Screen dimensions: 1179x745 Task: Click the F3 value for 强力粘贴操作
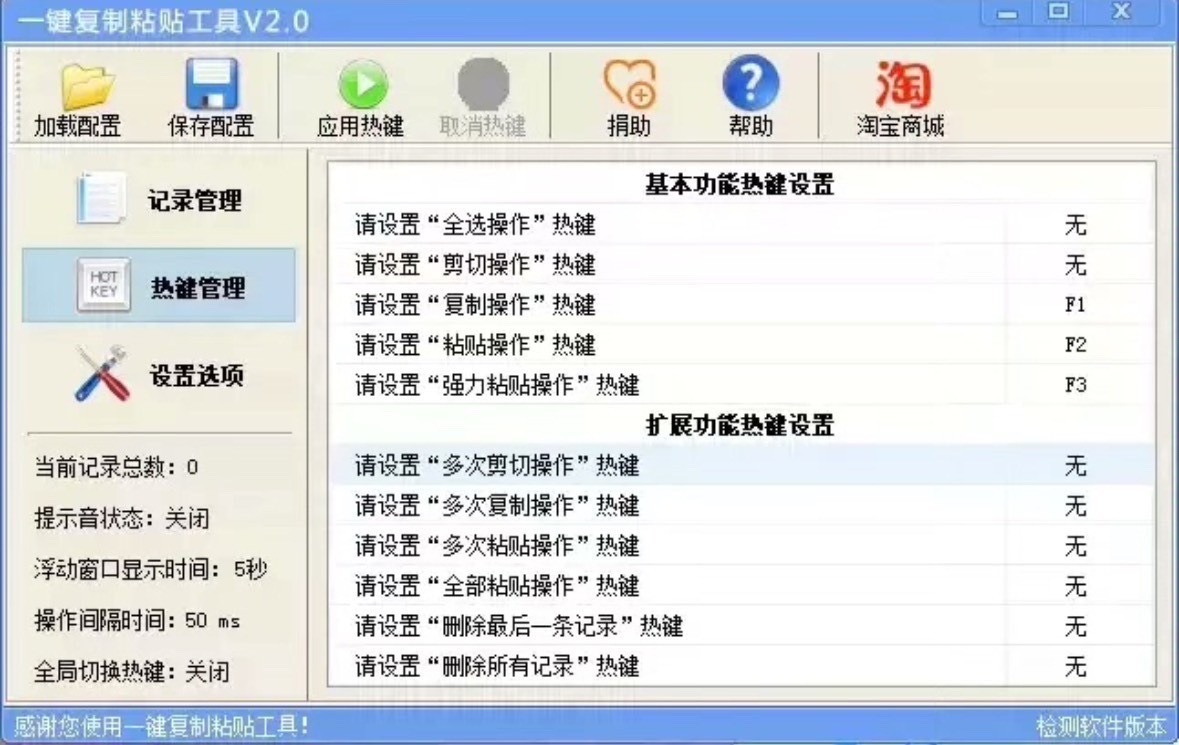click(x=1075, y=385)
